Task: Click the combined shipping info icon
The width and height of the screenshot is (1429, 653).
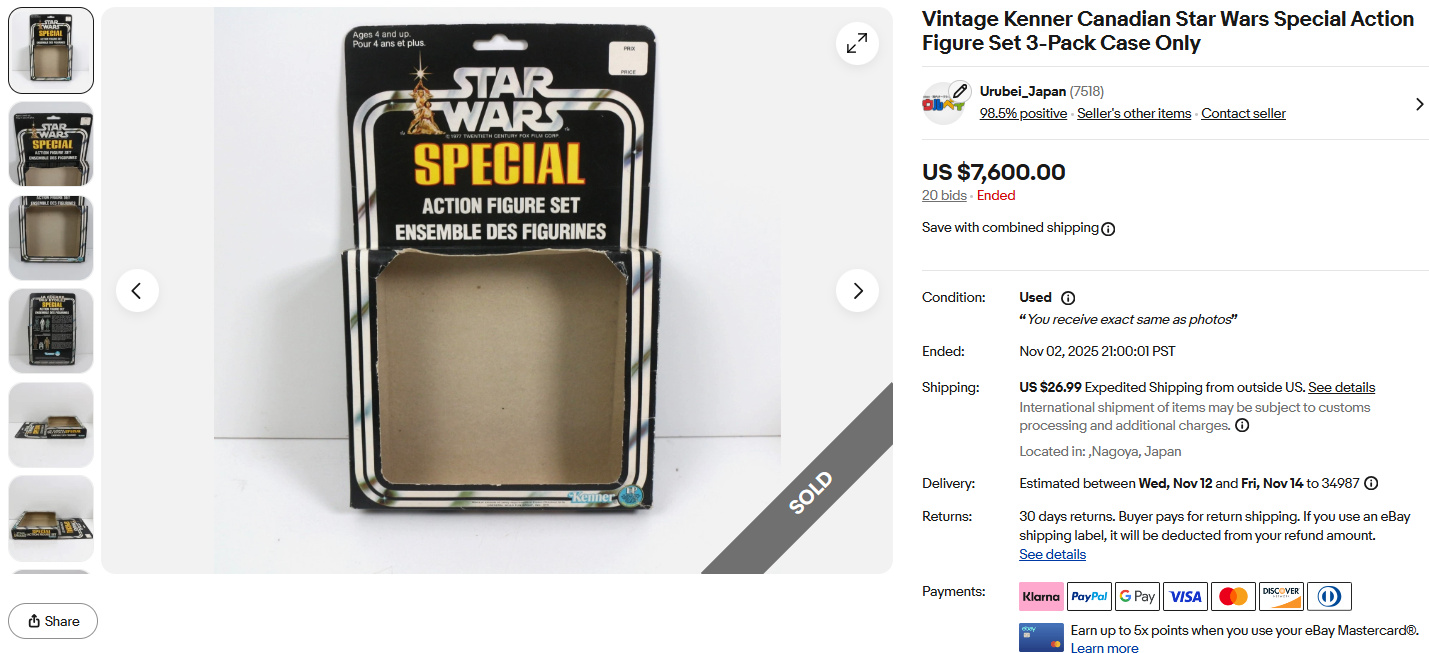Action: coord(1108,228)
